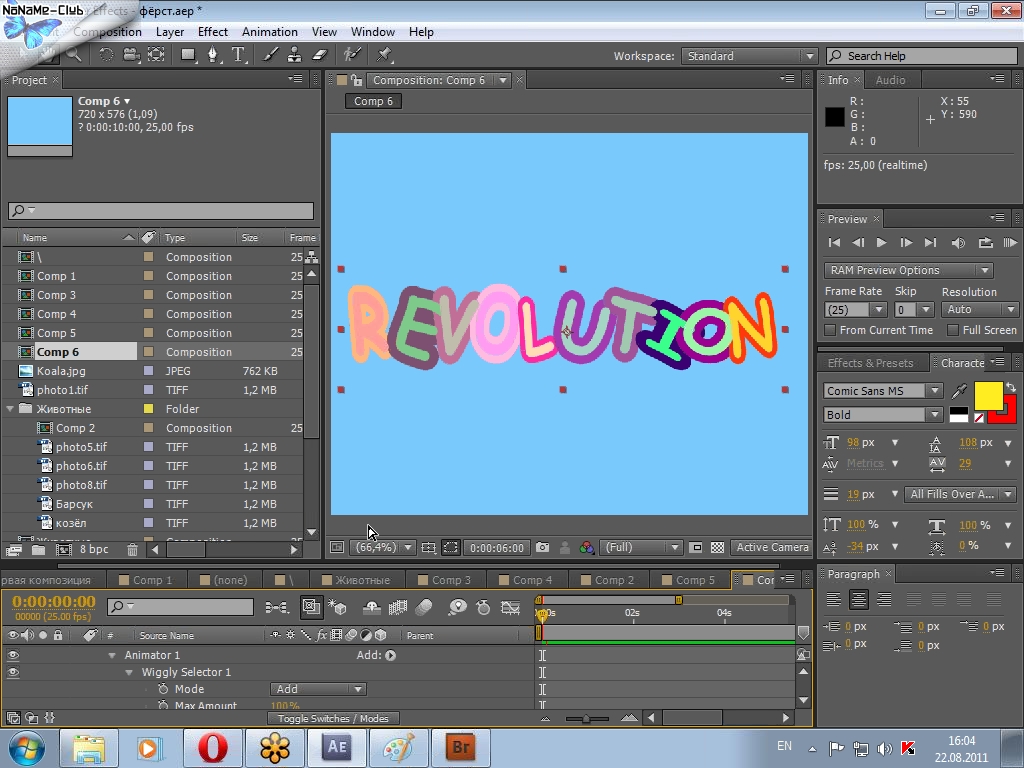Open the Workspace Standard dropdown

(750, 56)
